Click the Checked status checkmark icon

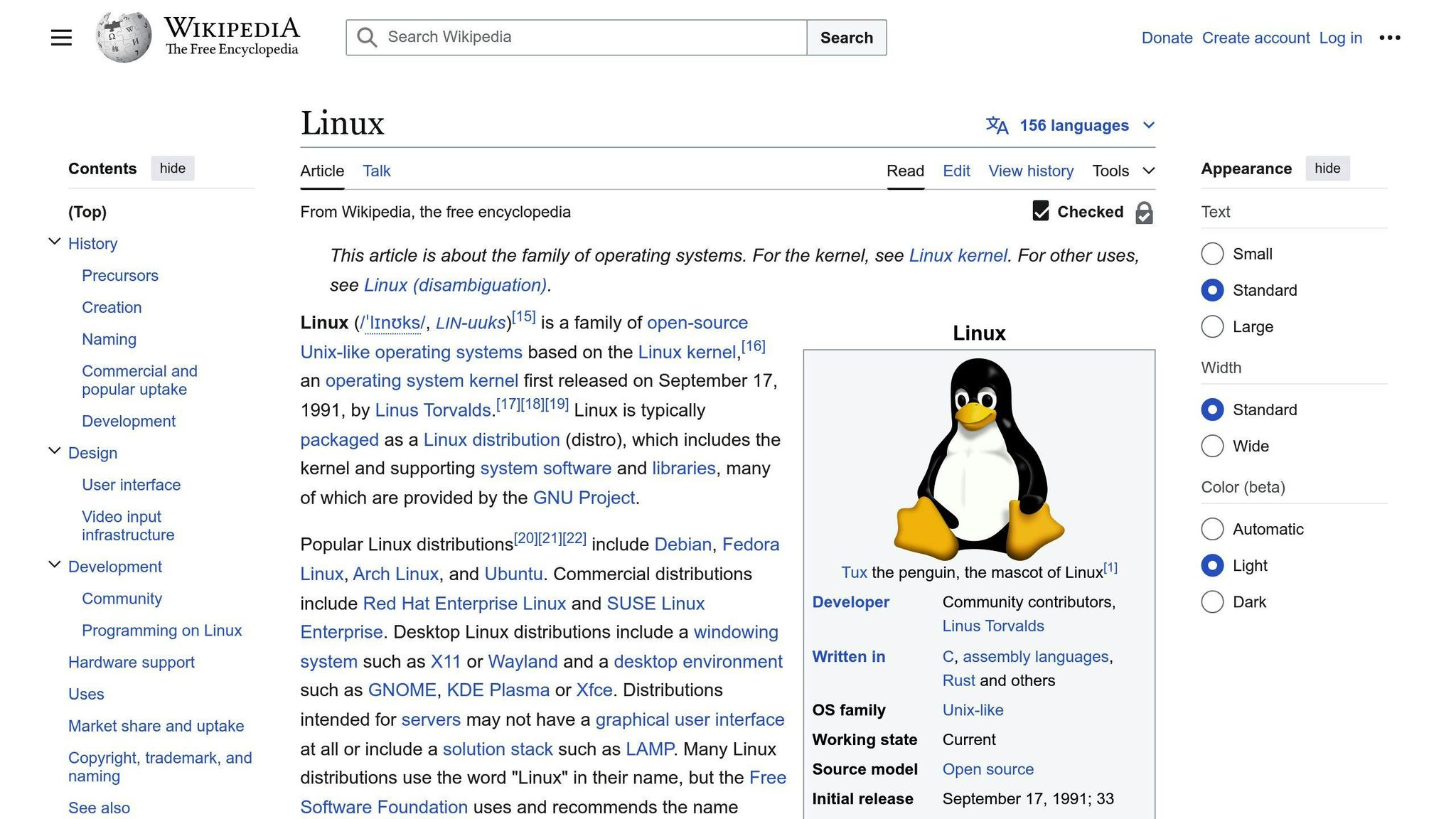(x=1041, y=211)
